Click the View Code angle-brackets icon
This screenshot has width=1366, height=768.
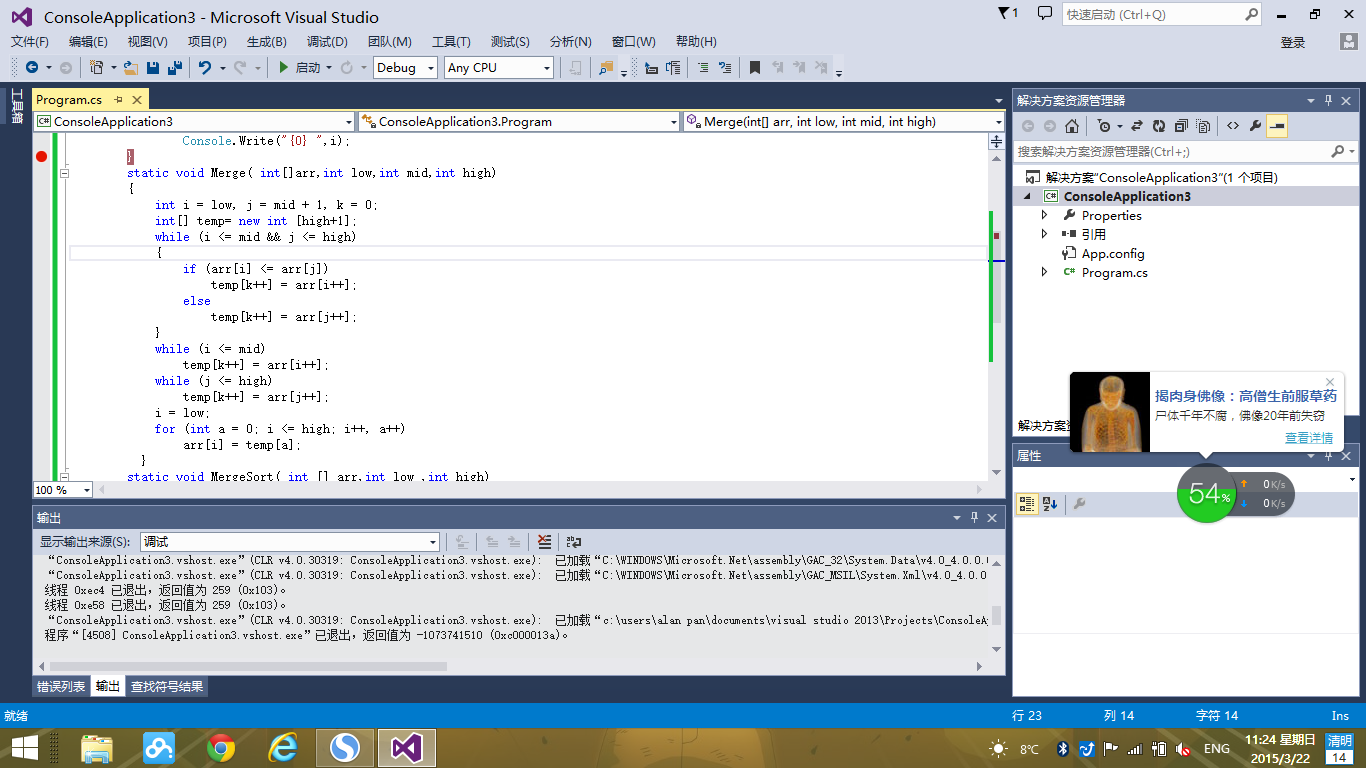pyautogui.click(x=1233, y=126)
